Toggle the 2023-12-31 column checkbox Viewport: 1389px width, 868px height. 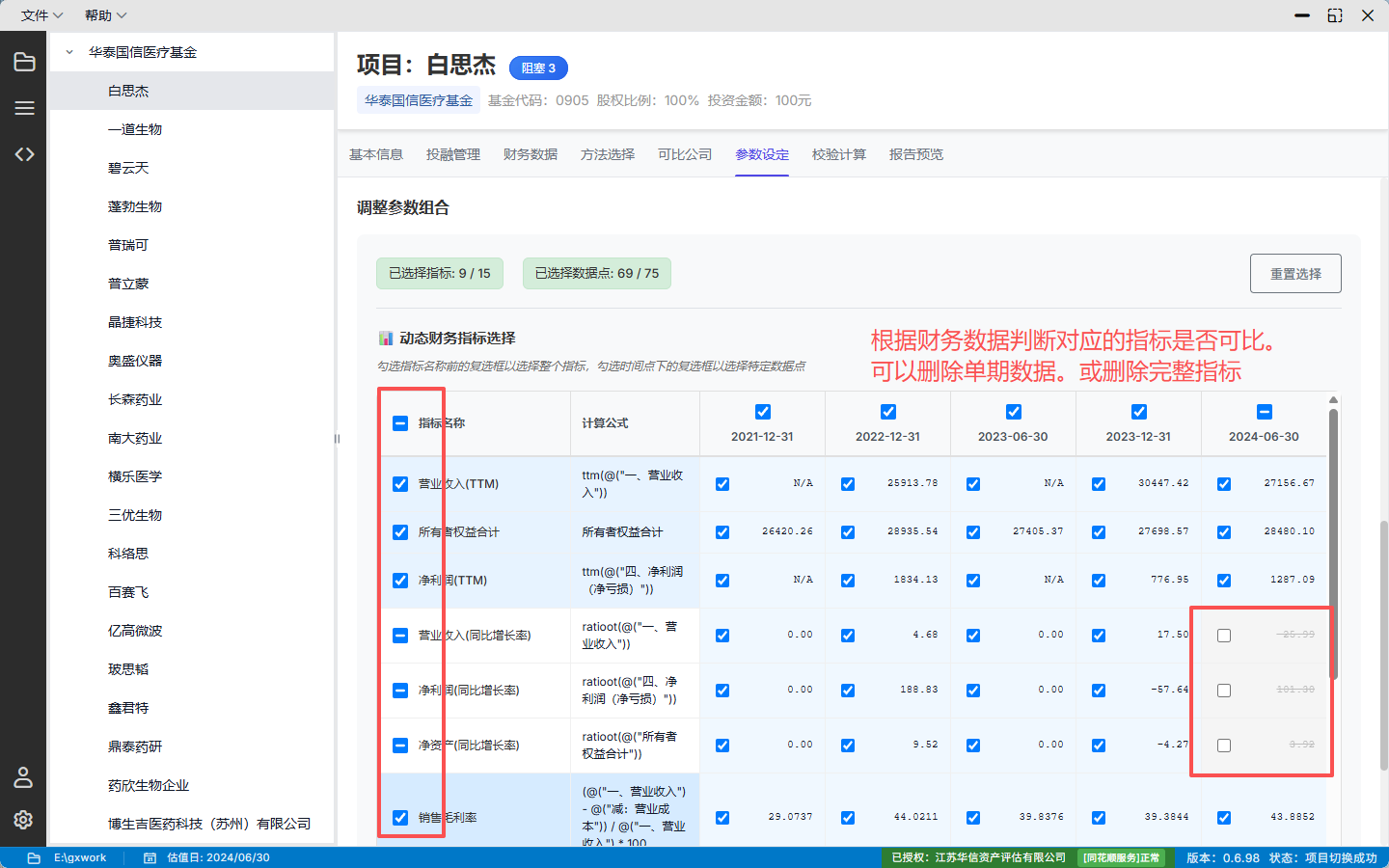(x=1139, y=412)
